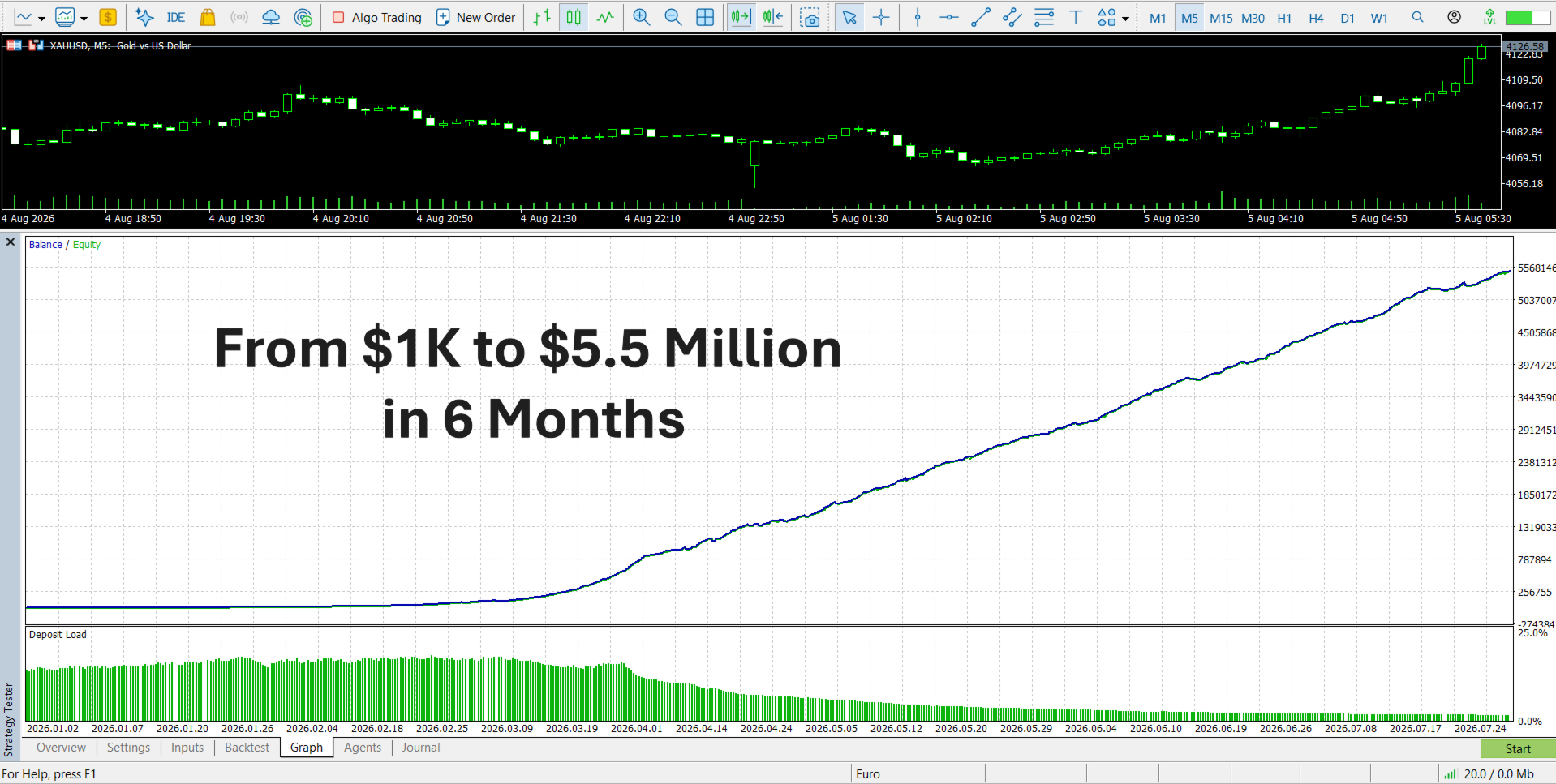Select the trendline drawing tool
Viewport: 1556px width, 784px height.
coord(981,17)
